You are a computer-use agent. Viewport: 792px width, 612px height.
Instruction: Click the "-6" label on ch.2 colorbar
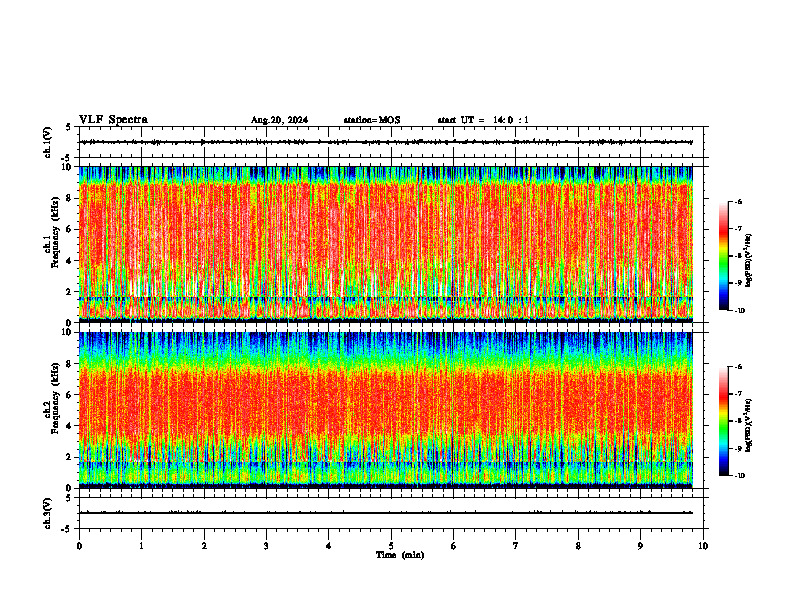click(738, 367)
